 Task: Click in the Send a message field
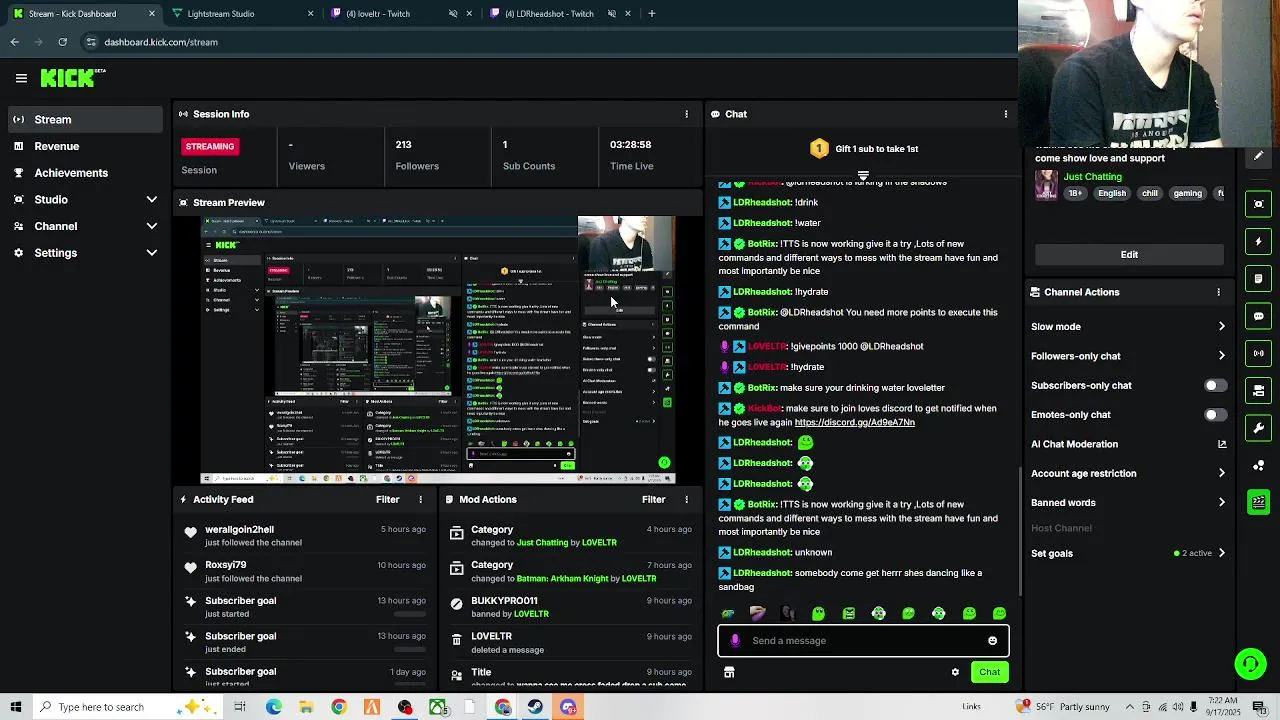(863, 641)
